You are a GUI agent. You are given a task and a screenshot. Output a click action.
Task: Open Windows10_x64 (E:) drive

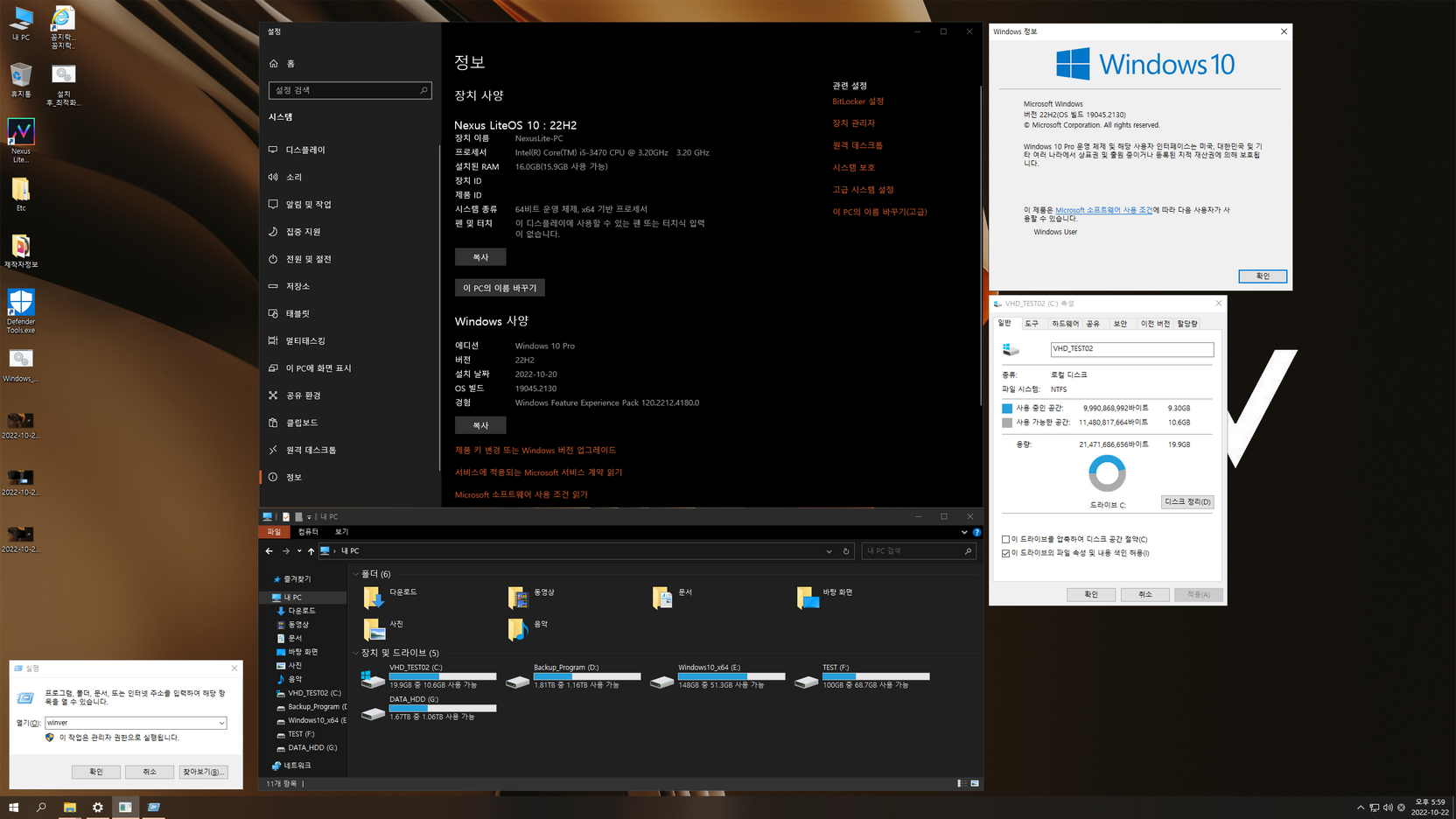pos(717,676)
